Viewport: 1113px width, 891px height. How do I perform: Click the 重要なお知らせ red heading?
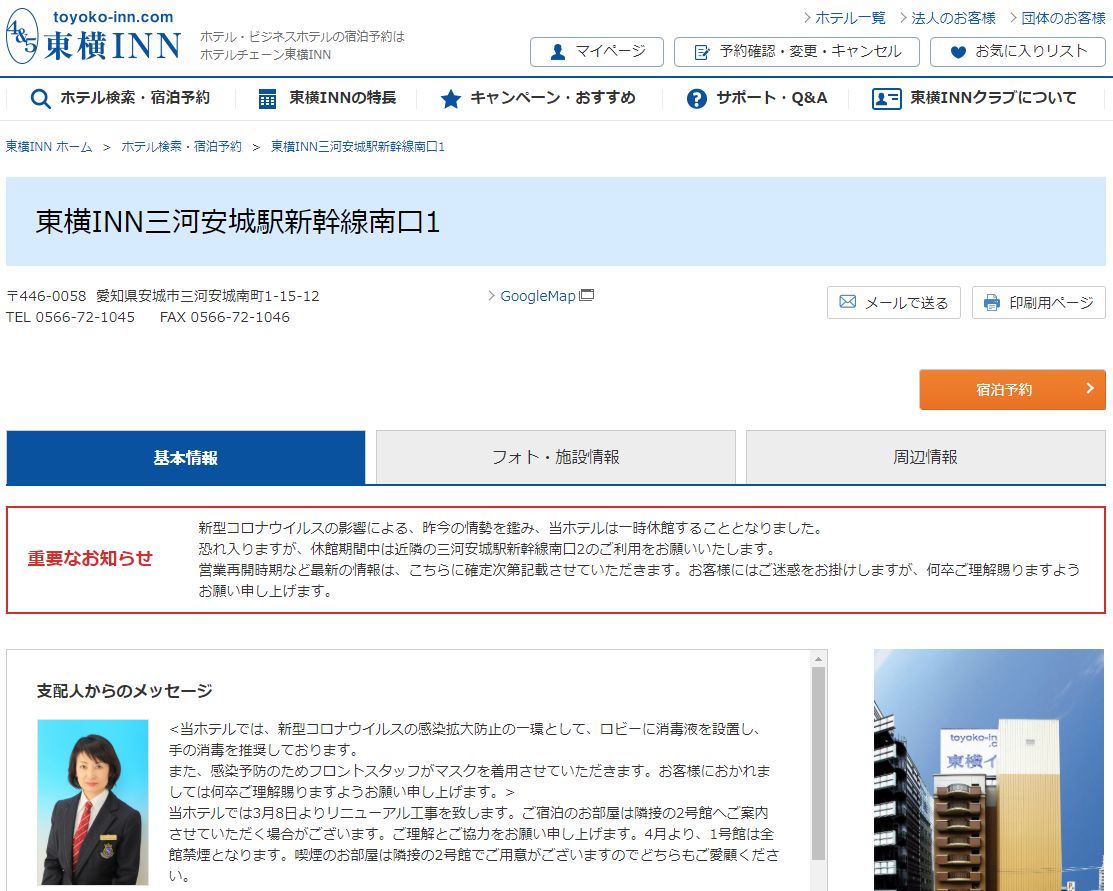[x=90, y=559]
